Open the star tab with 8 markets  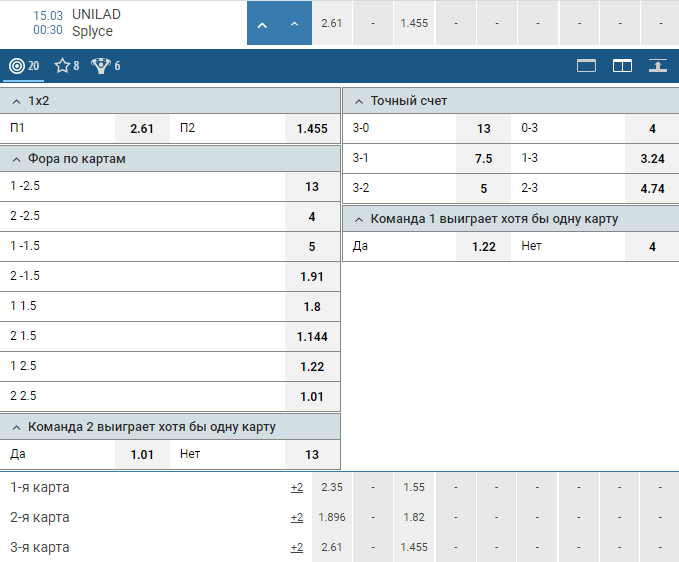tap(67, 66)
